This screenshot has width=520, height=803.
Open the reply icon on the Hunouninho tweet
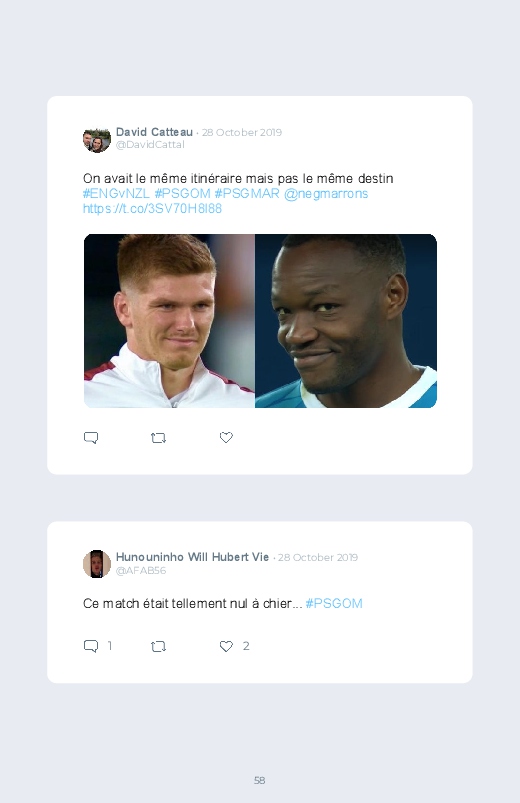click(91, 646)
